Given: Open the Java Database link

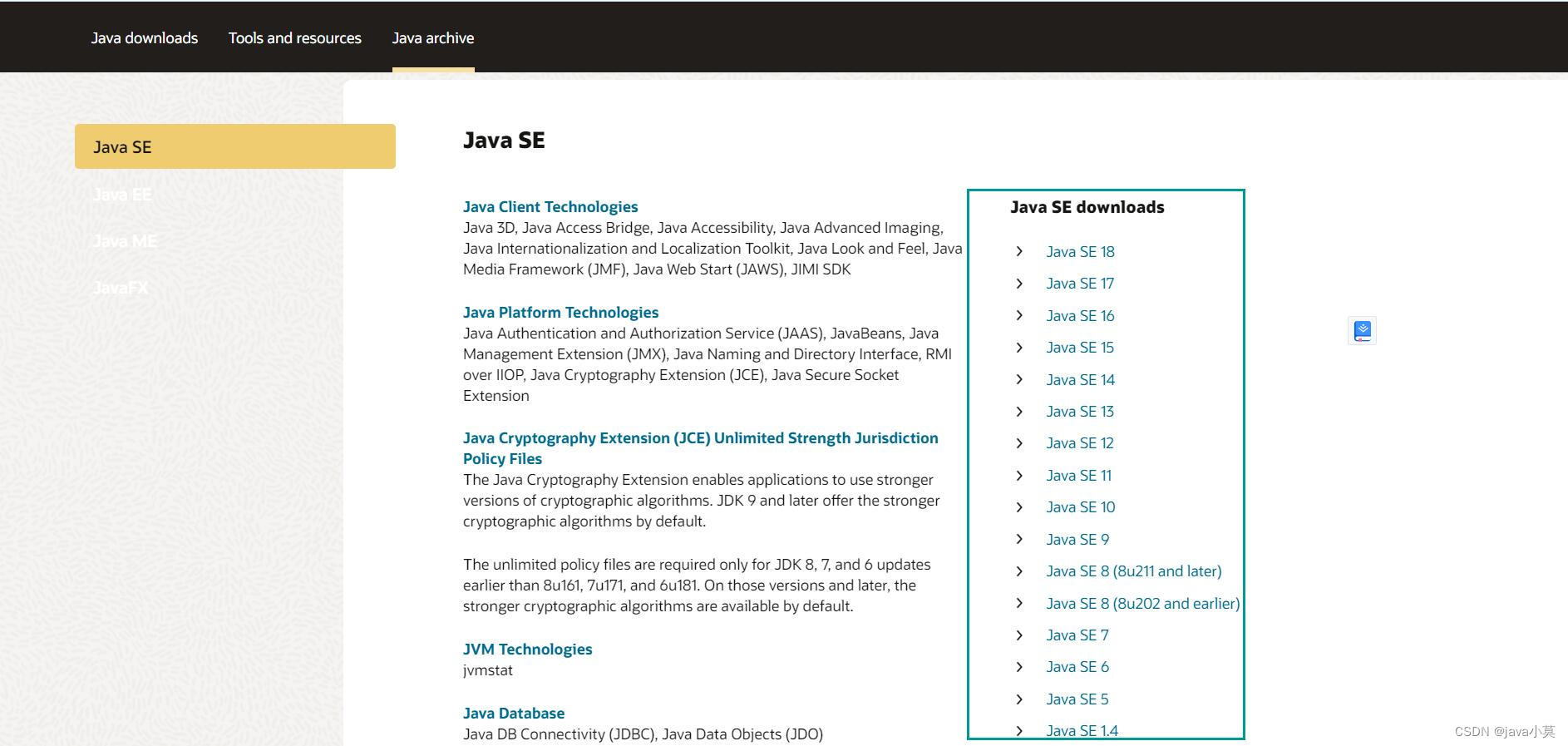Looking at the screenshot, I should 514,714.
